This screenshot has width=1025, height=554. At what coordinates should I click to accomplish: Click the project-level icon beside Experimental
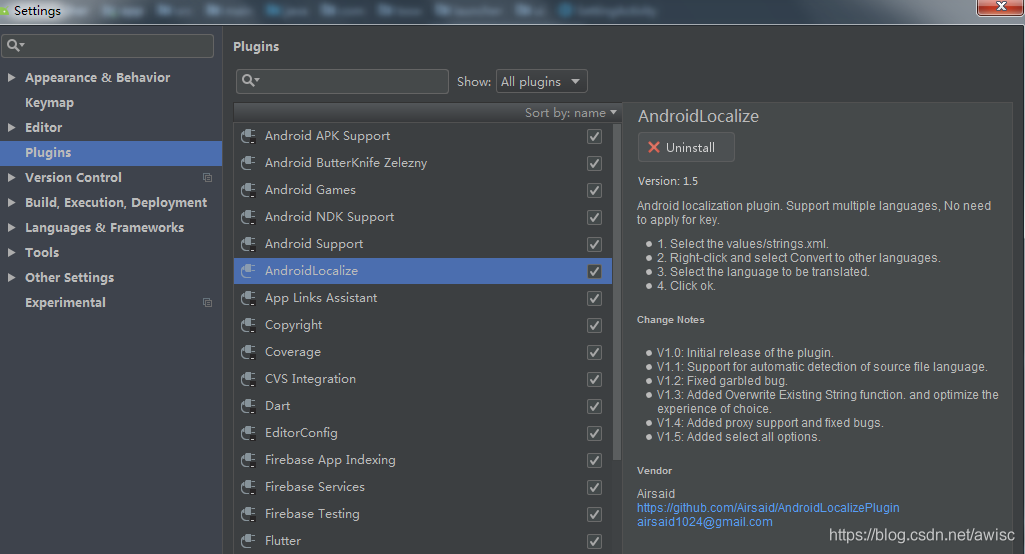point(207,303)
